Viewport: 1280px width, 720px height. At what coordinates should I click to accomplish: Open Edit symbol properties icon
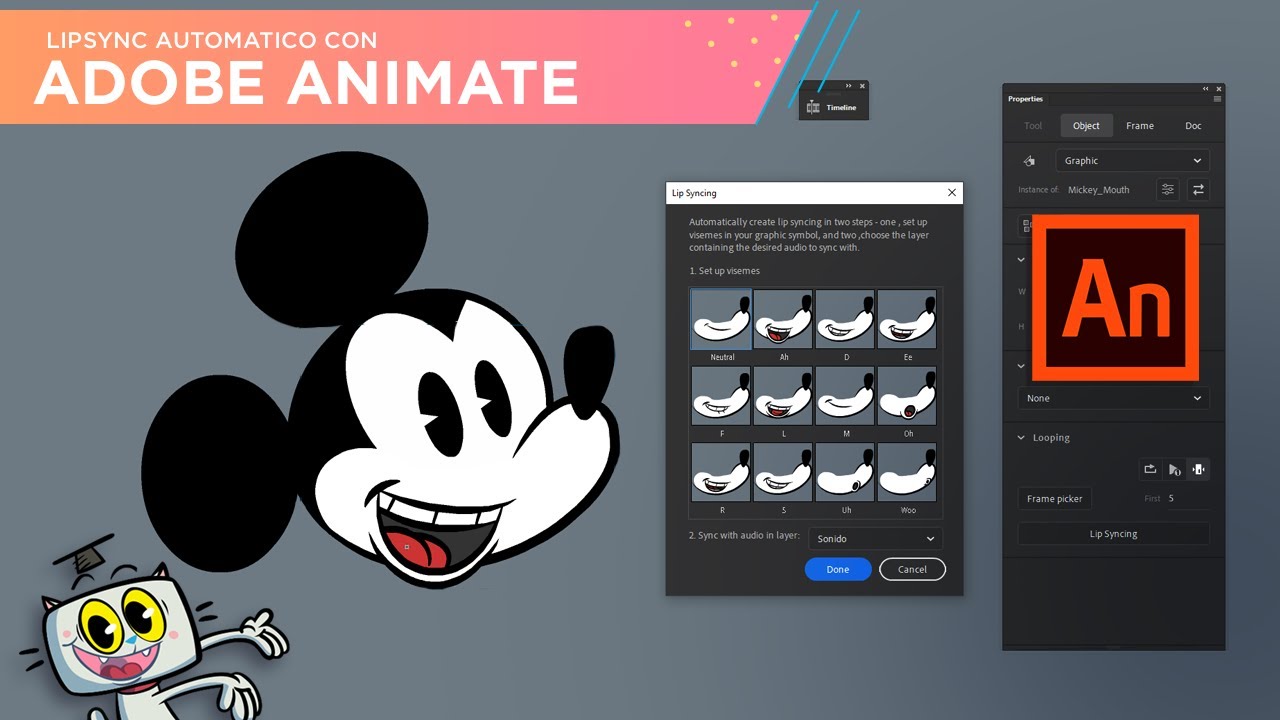[x=1167, y=189]
